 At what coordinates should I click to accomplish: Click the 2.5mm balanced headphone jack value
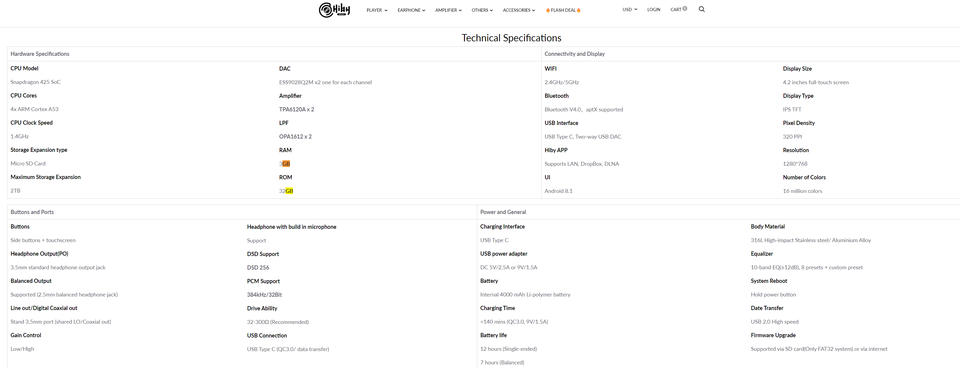64,295
